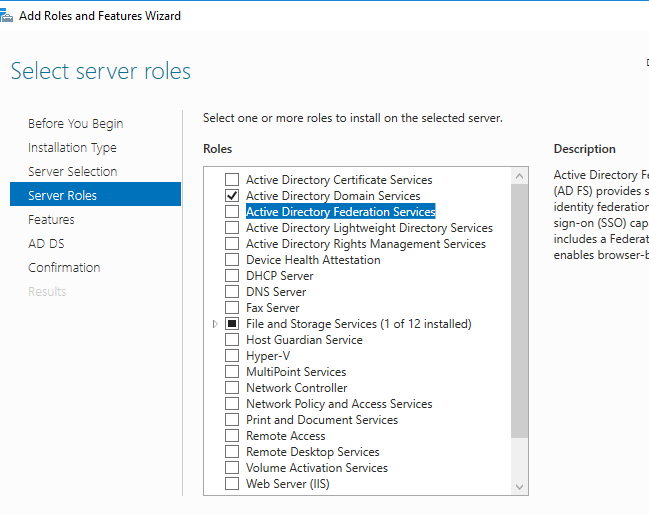Select Network Controller label
The image size is (649, 515).
(x=297, y=388)
